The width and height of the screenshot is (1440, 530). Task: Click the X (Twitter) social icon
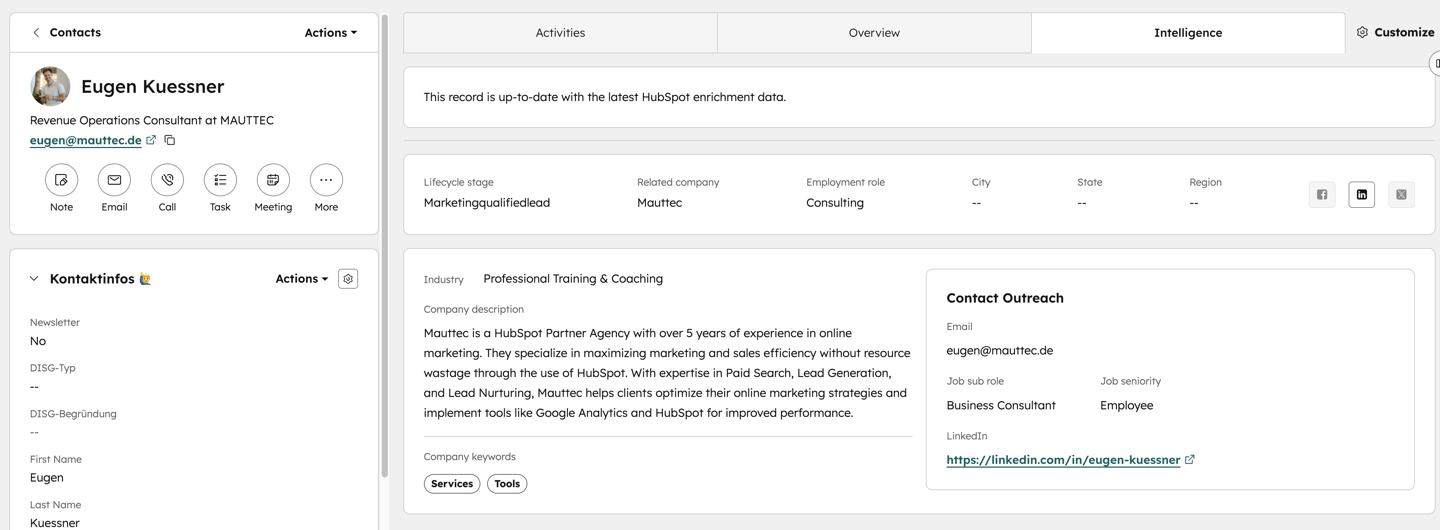[x=1401, y=195]
